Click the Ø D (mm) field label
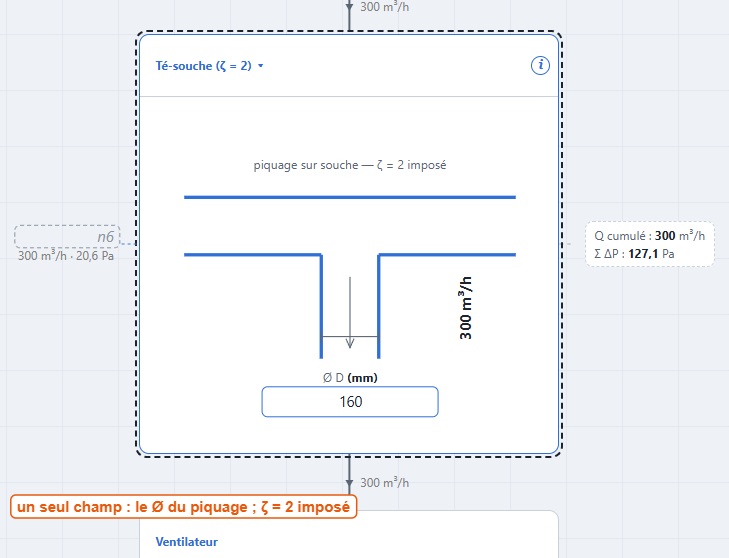The height and width of the screenshot is (558, 729). 350,378
